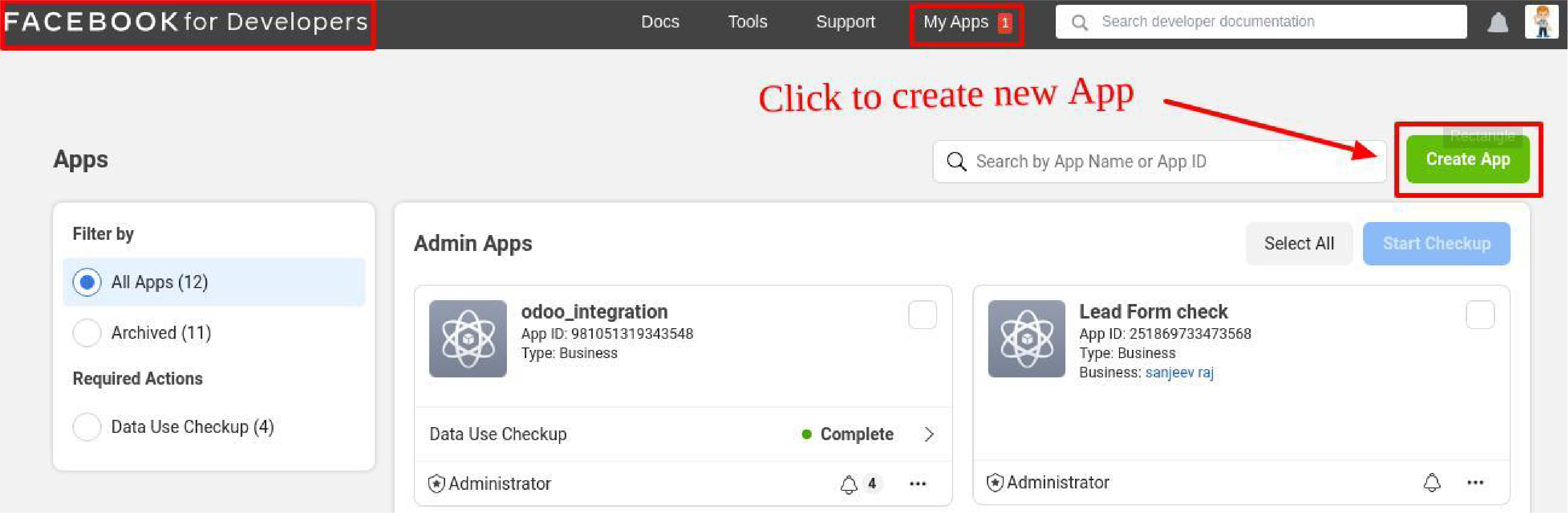This screenshot has width=1568, height=513.
Task: Open the Lead Form check app icon
Action: [1026, 339]
